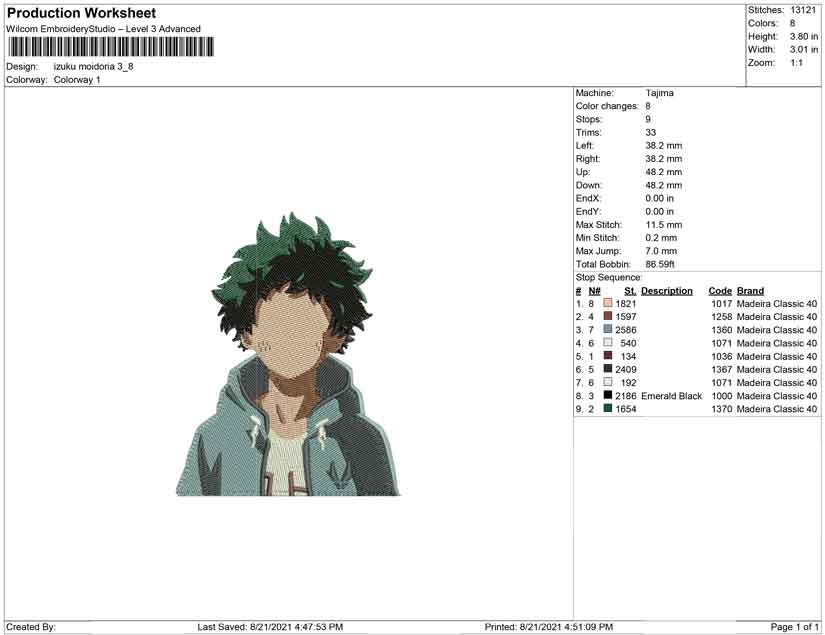
Task: Click the Min Stitch value 0.2 mm
Action: tap(661, 238)
